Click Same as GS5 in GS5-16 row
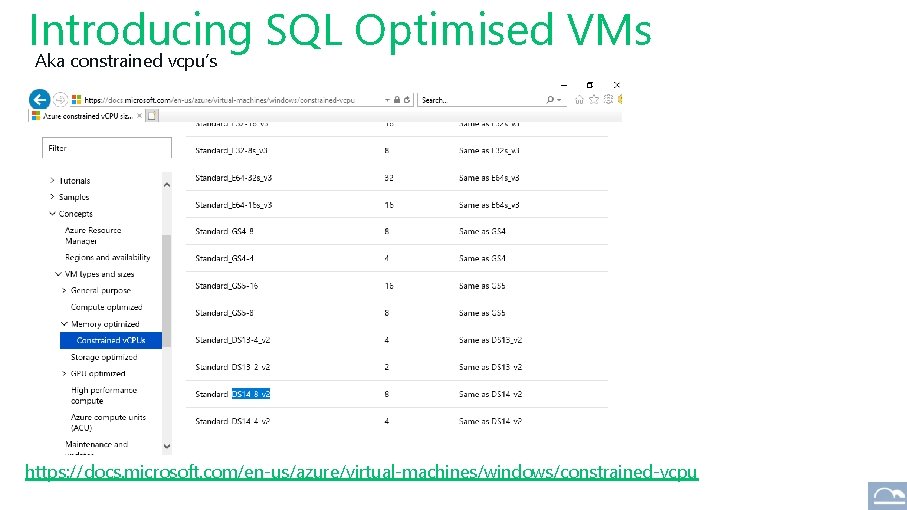 (482, 286)
